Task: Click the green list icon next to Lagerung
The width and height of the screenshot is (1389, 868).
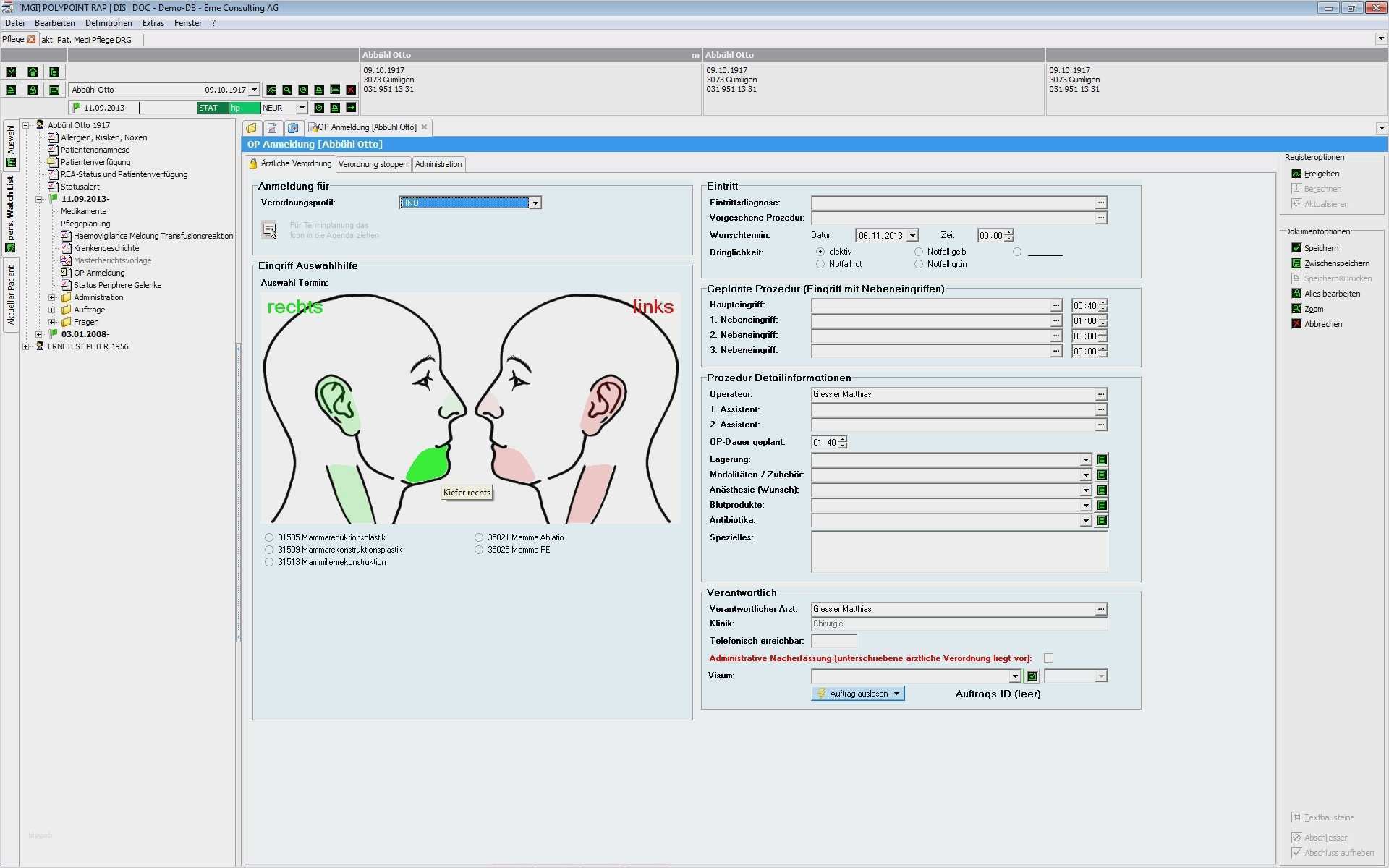Action: point(1102,460)
